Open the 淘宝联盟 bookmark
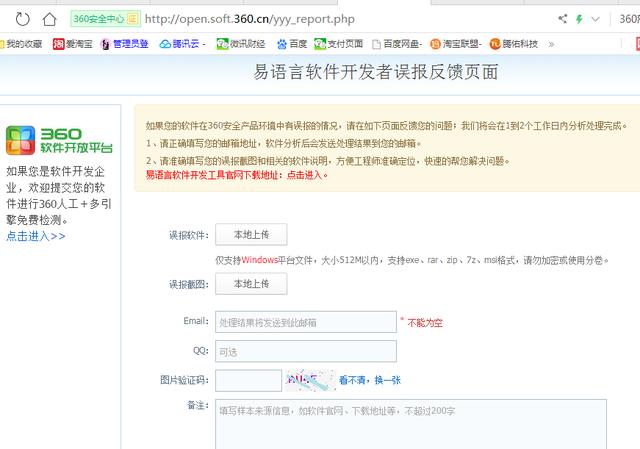The height and width of the screenshot is (449, 640). 456,44
